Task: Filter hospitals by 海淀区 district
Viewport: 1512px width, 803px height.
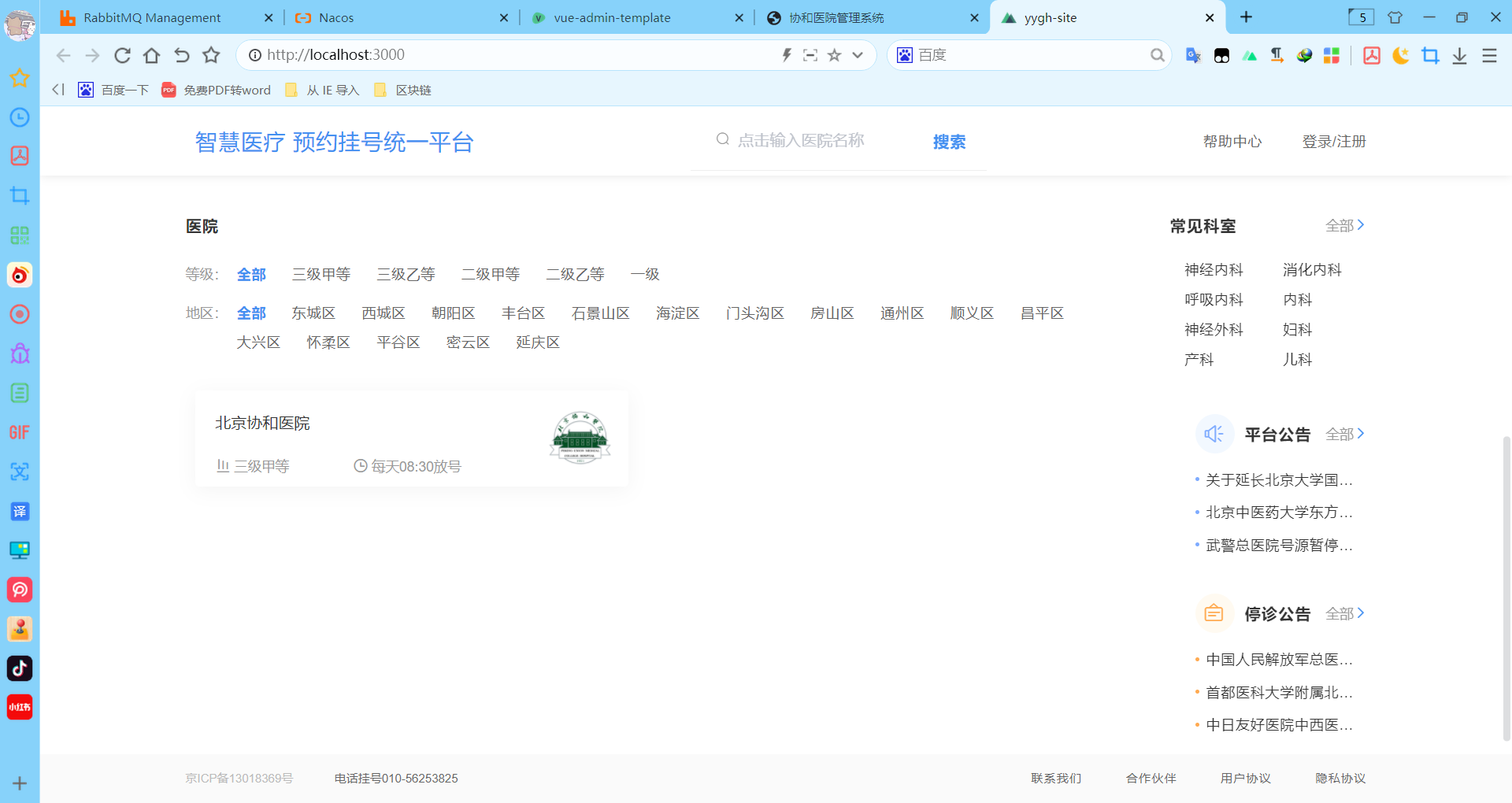Action: tap(677, 313)
